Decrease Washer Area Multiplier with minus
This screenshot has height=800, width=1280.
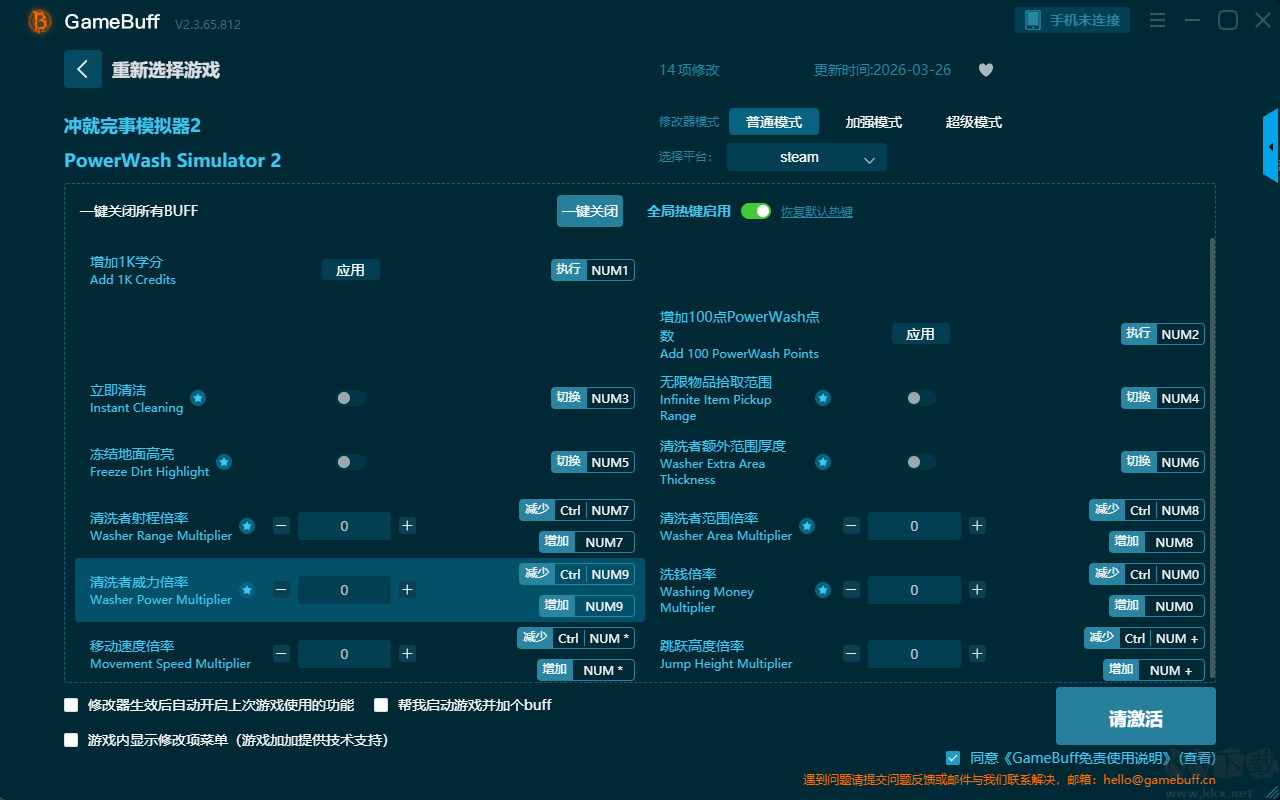pos(851,526)
